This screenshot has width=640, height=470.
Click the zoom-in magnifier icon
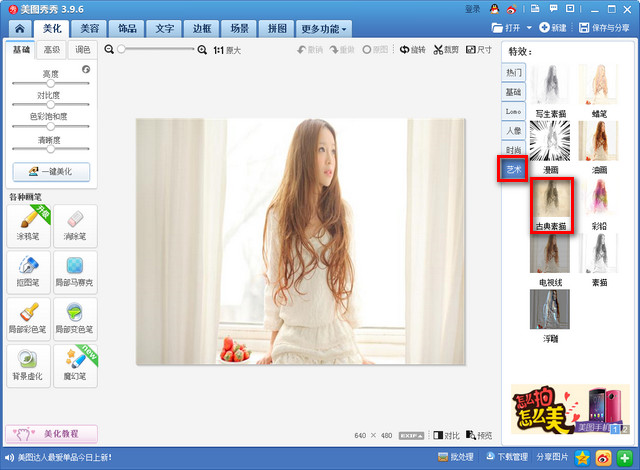[203, 49]
